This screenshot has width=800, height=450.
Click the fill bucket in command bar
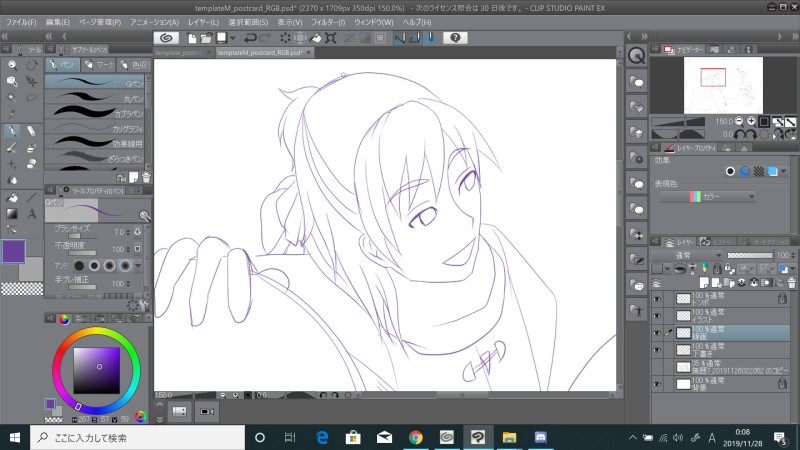click(316, 38)
